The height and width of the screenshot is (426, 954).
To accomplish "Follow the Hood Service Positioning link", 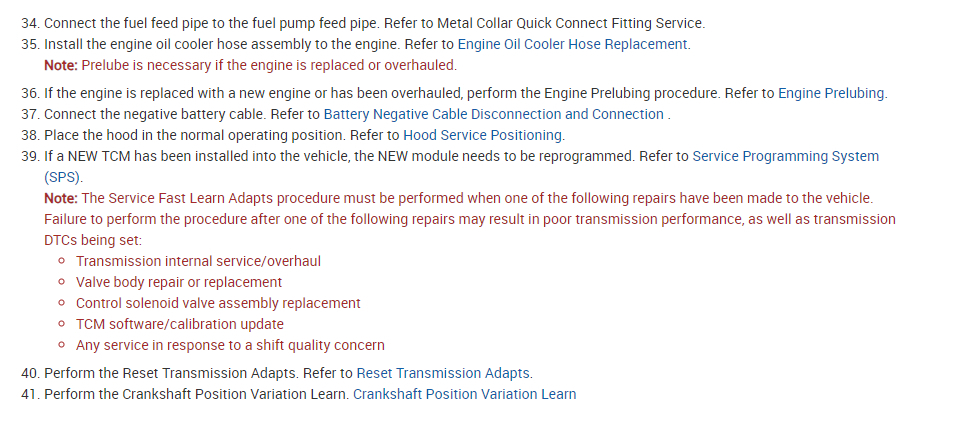I will 483,135.
